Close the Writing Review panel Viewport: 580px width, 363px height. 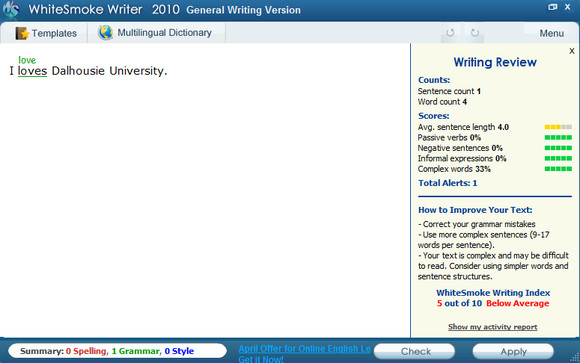[572, 51]
